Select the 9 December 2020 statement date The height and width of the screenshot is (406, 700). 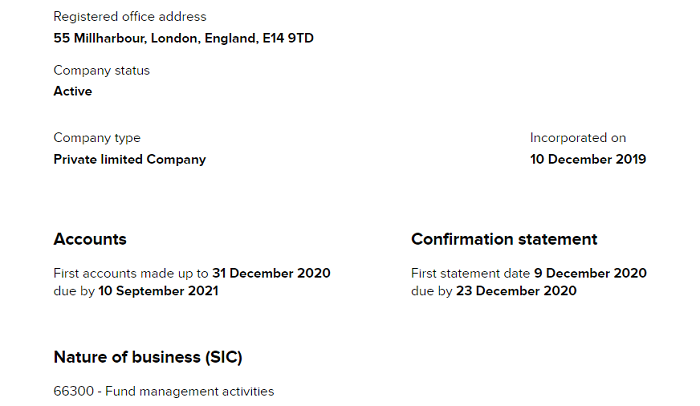tap(591, 273)
